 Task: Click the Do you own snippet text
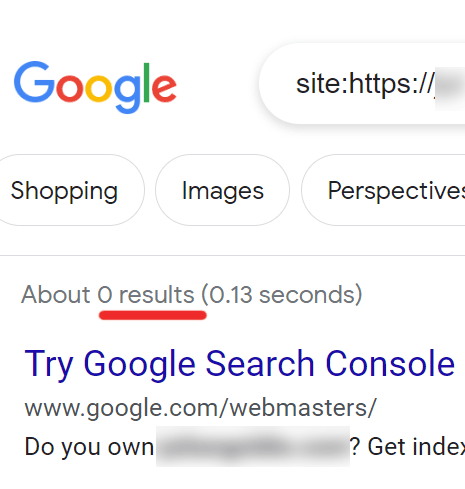89,447
